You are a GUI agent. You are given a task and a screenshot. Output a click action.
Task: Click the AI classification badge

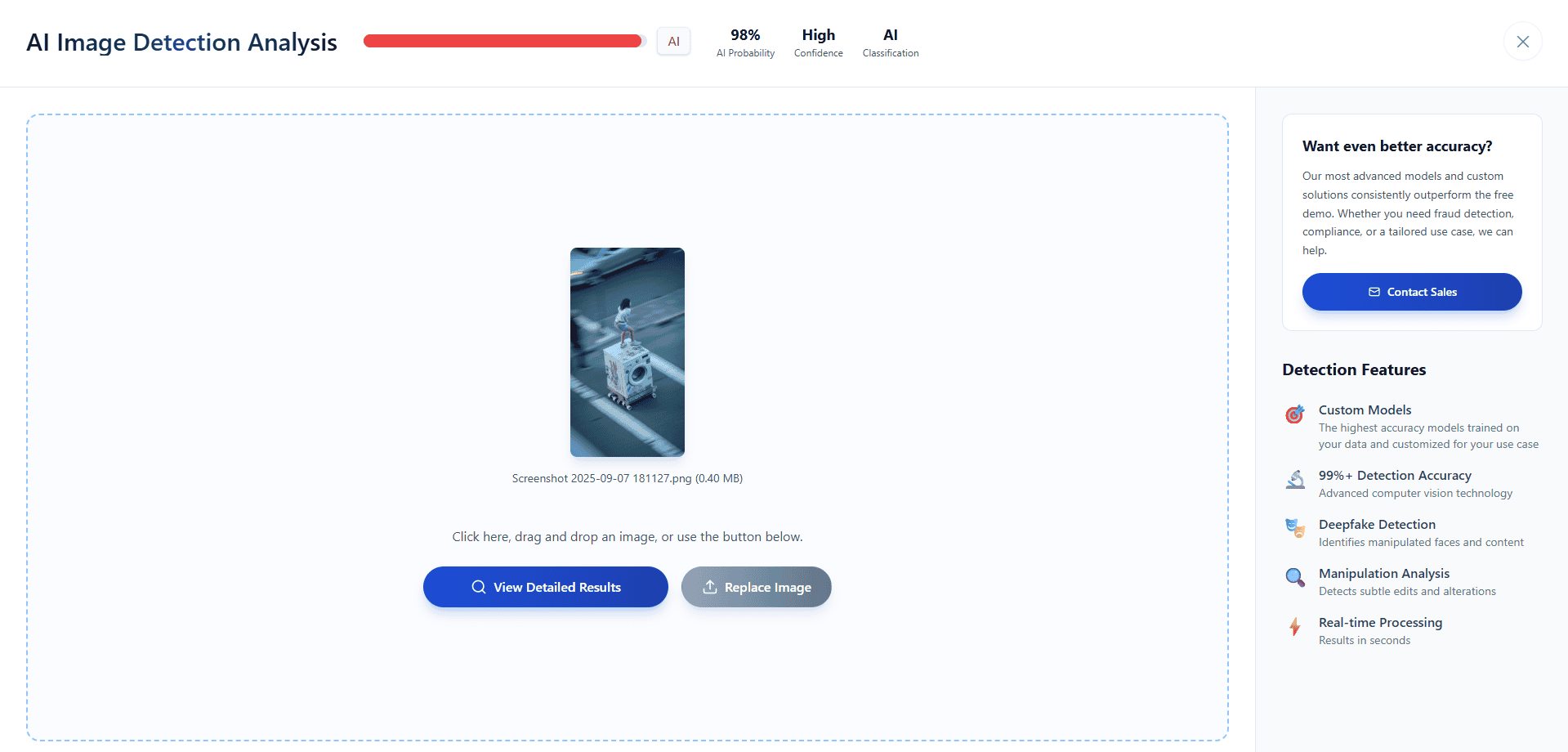click(673, 42)
